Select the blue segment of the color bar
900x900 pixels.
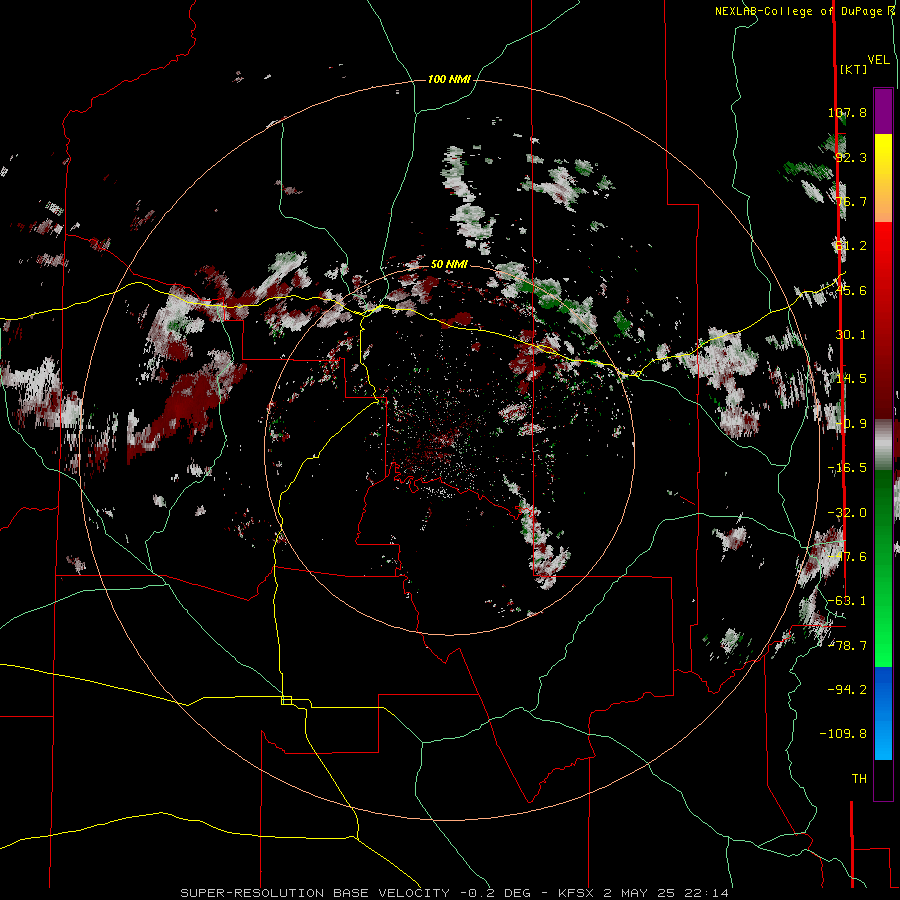(883, 713)
